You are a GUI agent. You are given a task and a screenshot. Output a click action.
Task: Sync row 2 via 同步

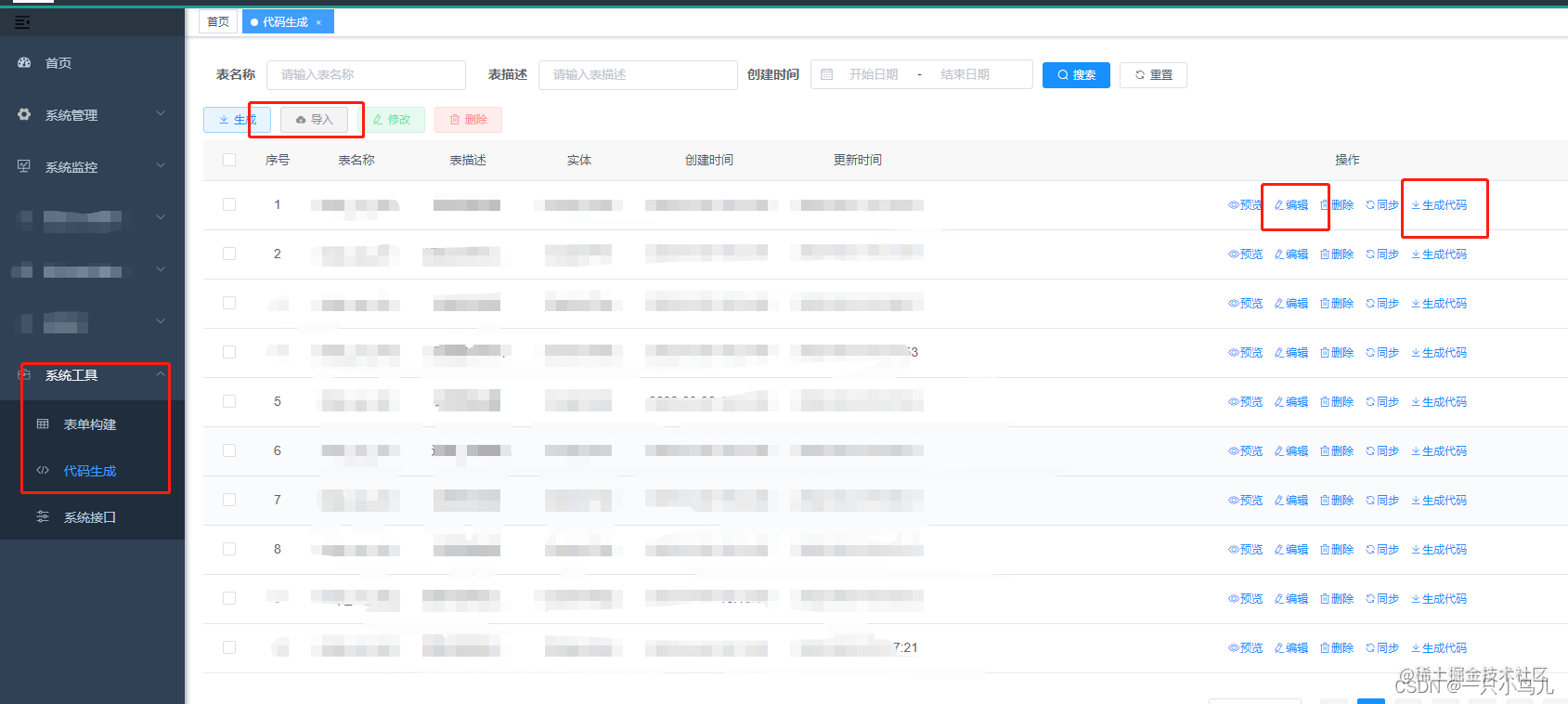pos(1382,254)
